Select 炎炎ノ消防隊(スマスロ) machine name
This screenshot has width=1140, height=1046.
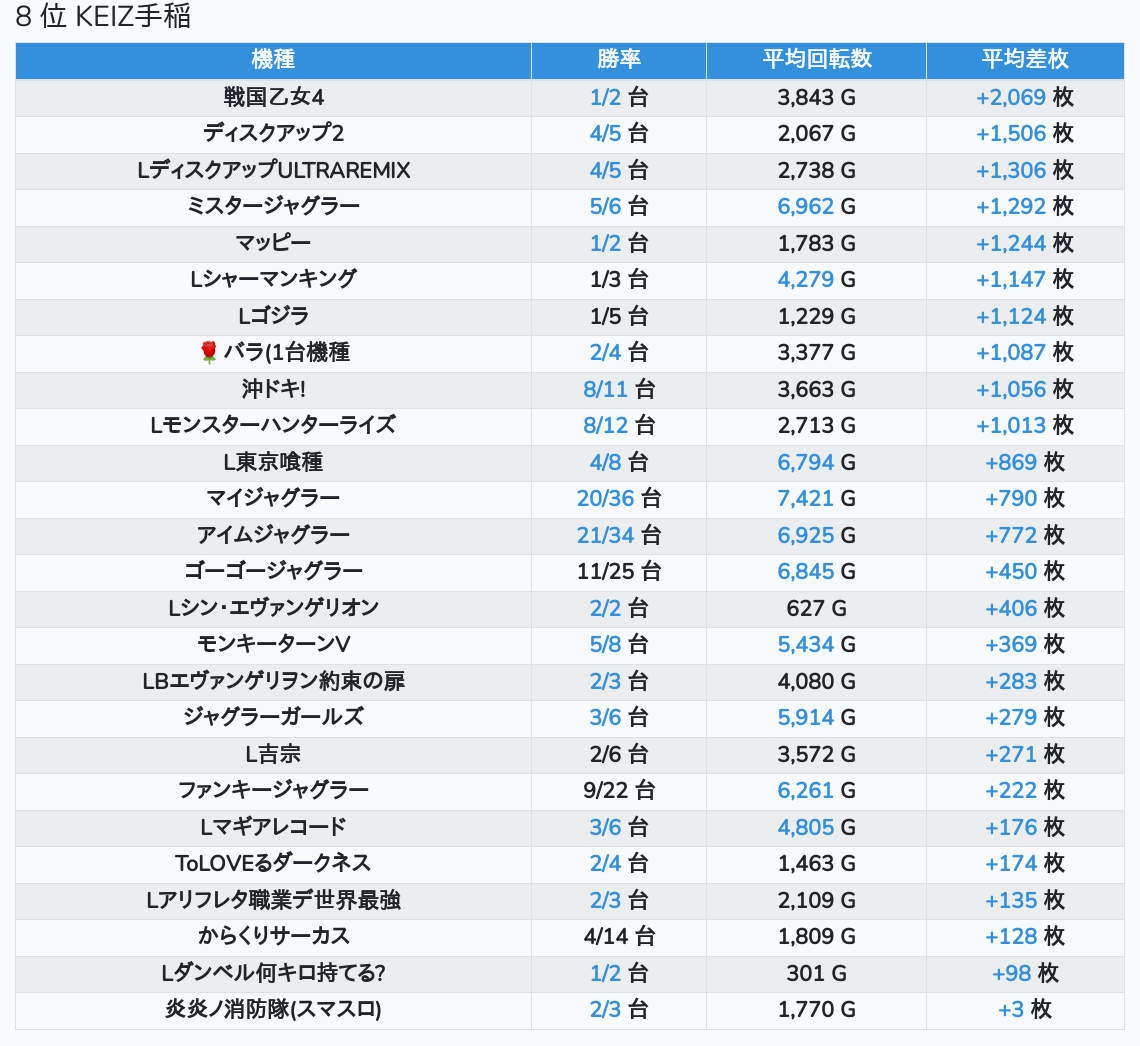click(273, 1010)
